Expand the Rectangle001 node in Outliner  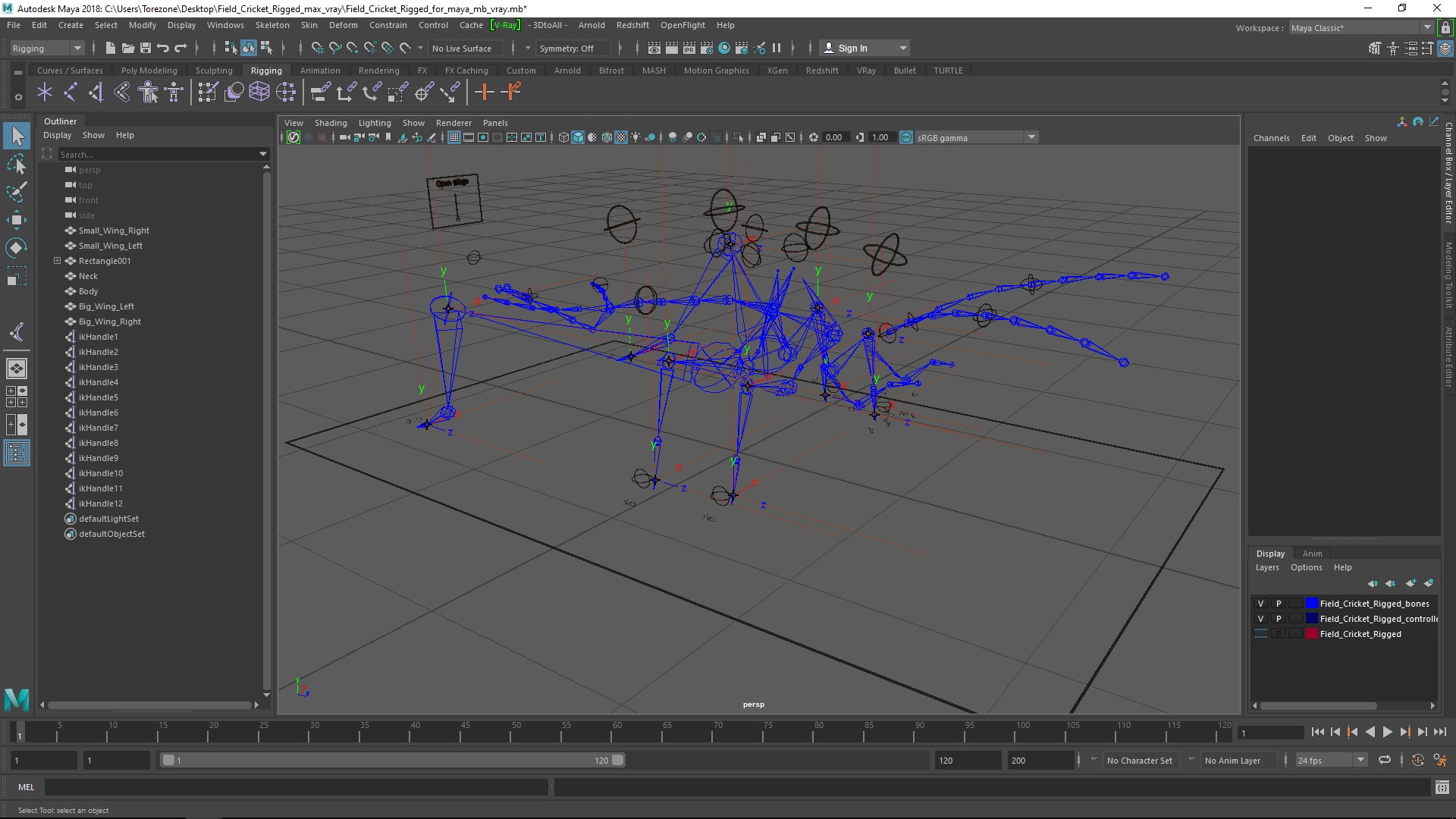(x=57, y=261)
